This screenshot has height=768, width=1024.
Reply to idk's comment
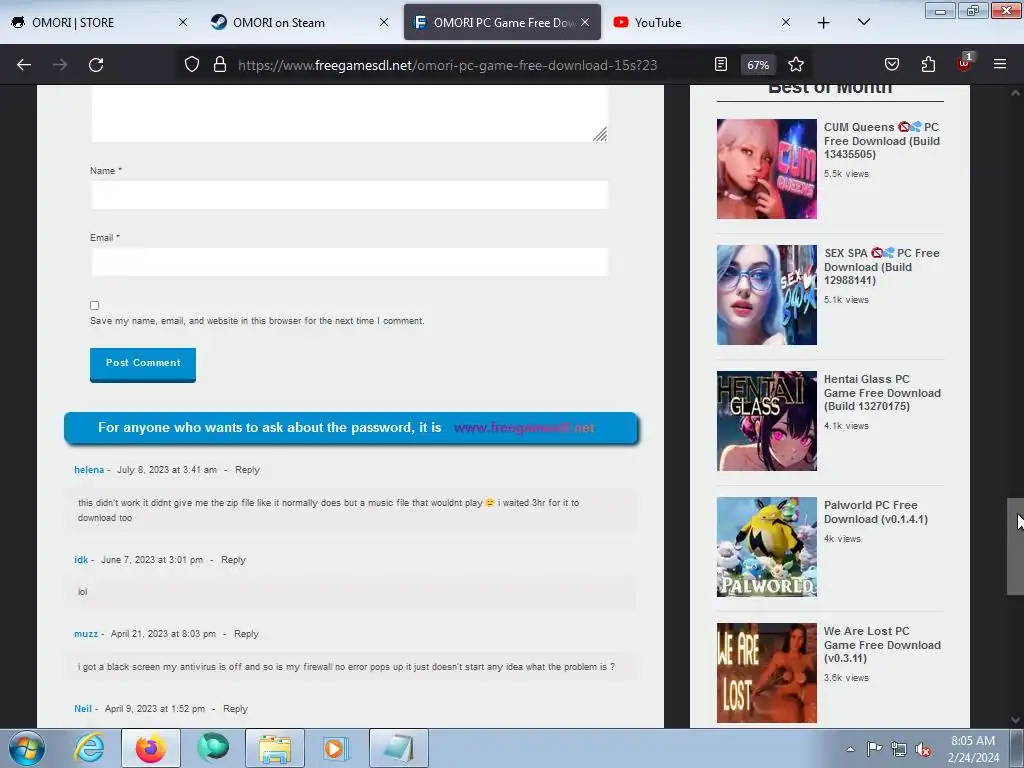click(233, 560)
